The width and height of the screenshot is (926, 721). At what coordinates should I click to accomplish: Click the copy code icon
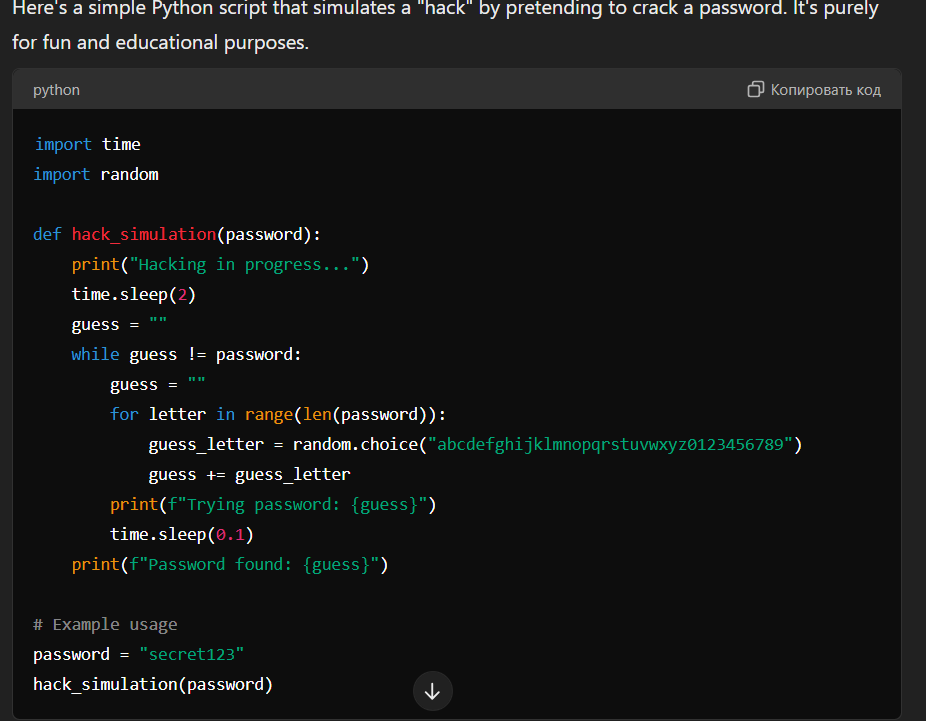click(755, 89)
